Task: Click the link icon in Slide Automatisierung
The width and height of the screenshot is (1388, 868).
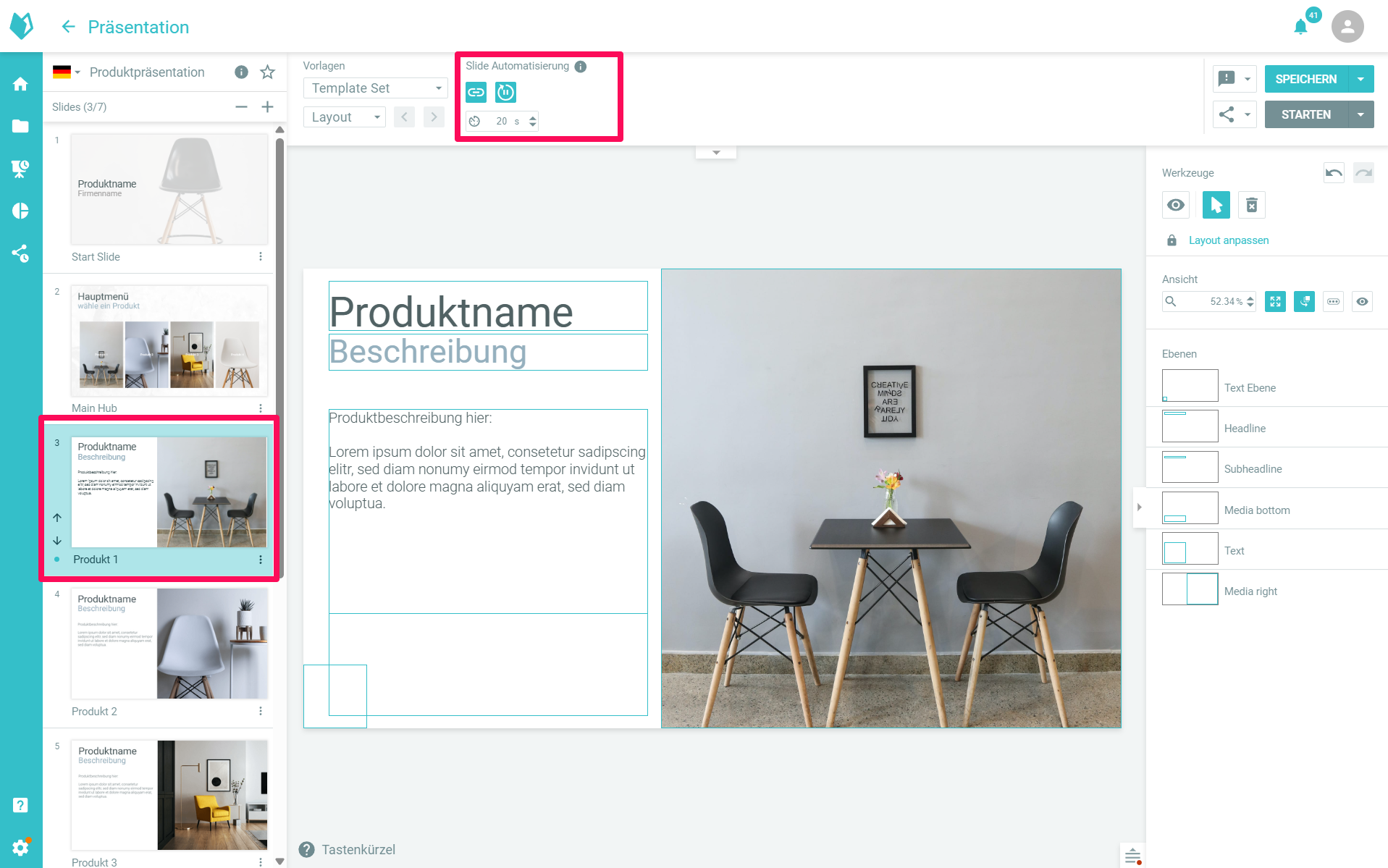Action: [476, 92]
